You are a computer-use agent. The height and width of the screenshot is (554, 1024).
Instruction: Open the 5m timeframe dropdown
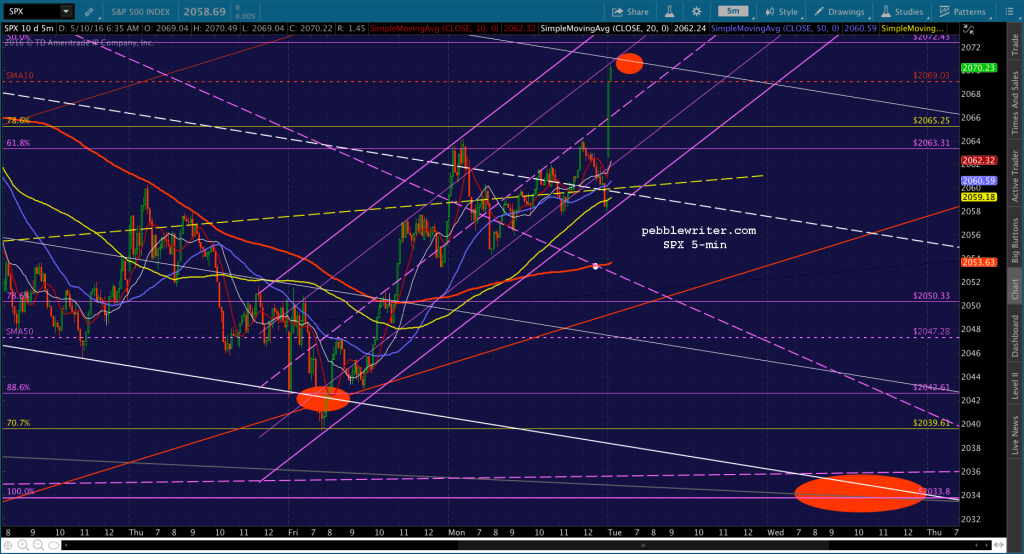[735, 12]
